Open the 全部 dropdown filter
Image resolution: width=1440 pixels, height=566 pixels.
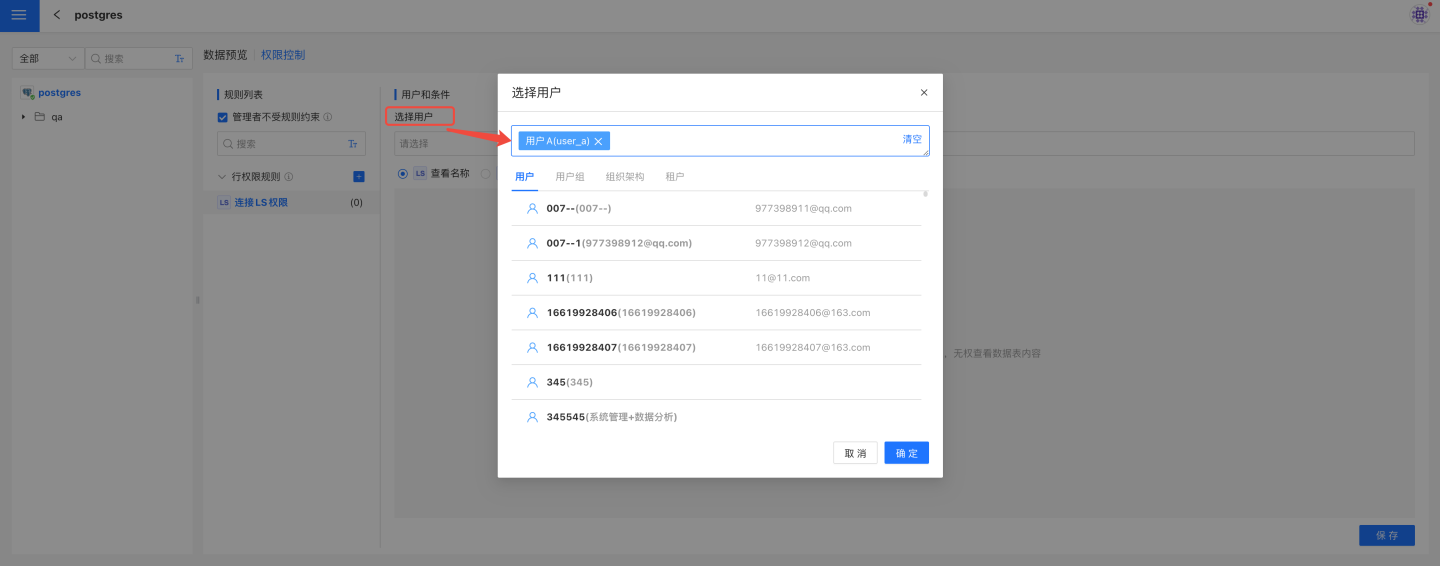pyautogui.click(x=47, y=59)
